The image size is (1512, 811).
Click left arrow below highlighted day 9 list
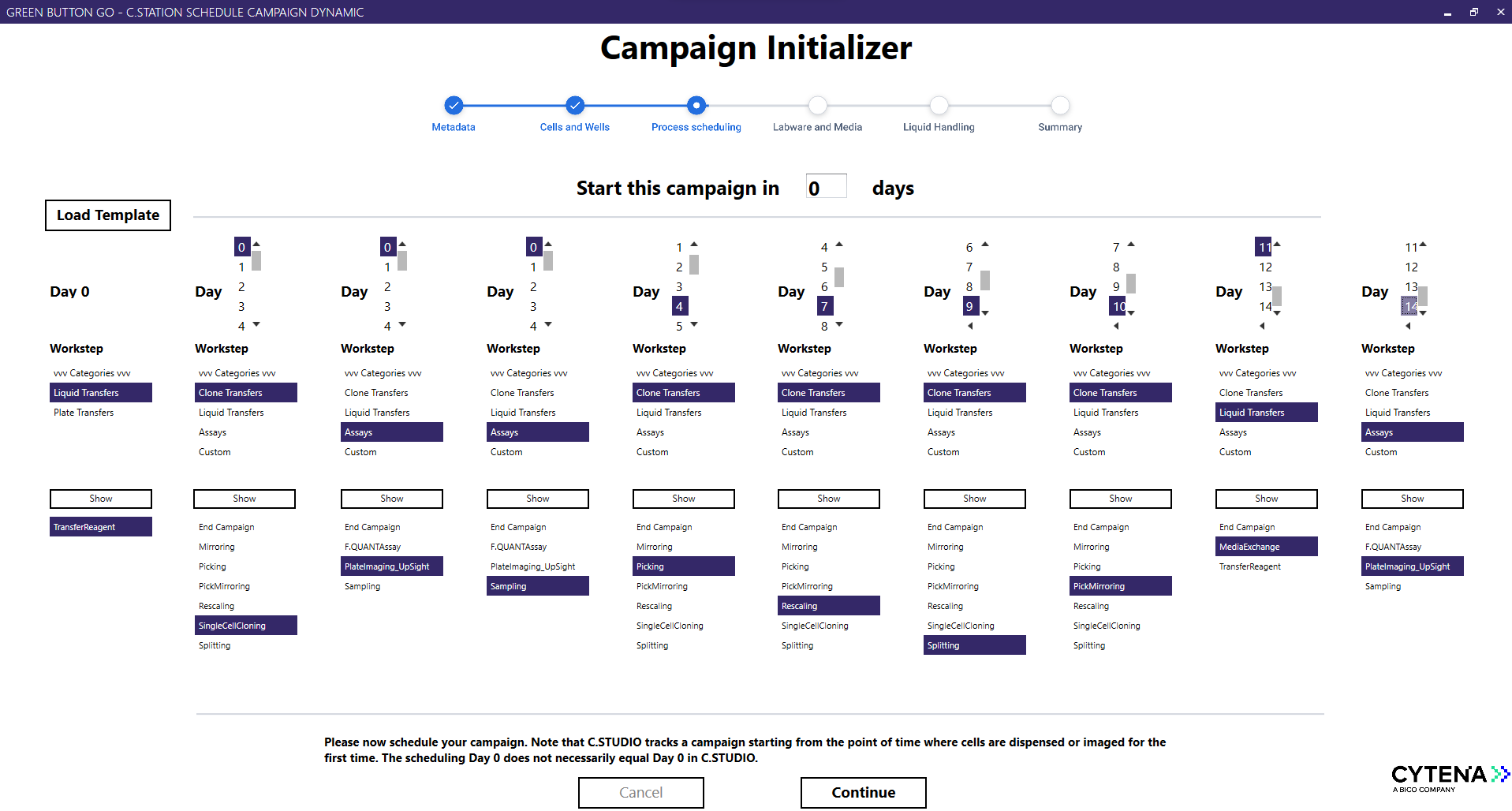(970, 326)
